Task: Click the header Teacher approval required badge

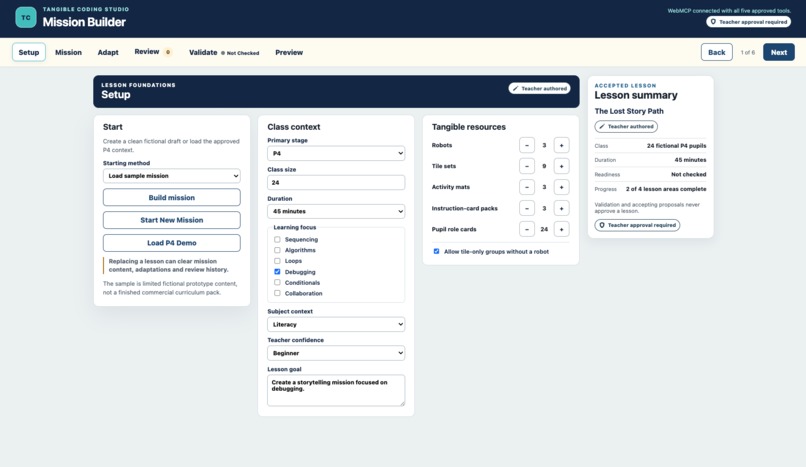Action: (x=748, y=22)
